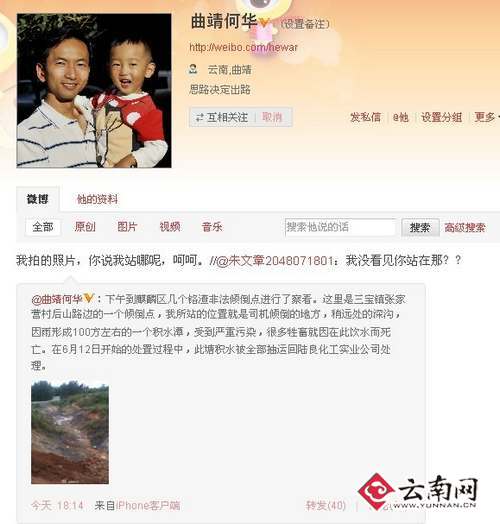Switch to the 他的资料 tab
The width and height of the screenshot is (500, 524).
pos(97,199)
